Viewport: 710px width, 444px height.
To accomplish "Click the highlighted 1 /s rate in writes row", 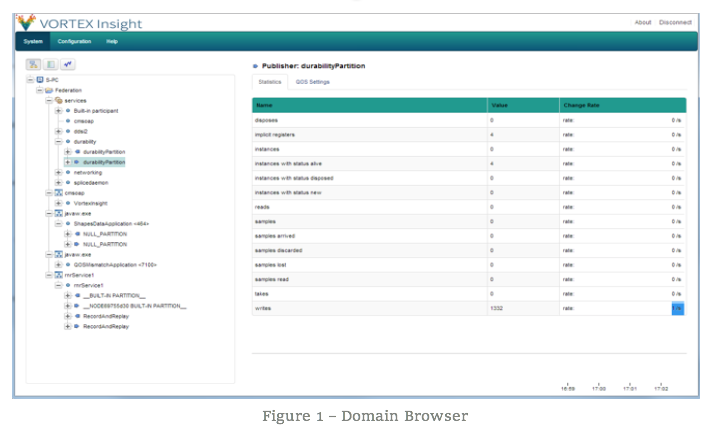I will pyautogui.click(x=677, y=308).
